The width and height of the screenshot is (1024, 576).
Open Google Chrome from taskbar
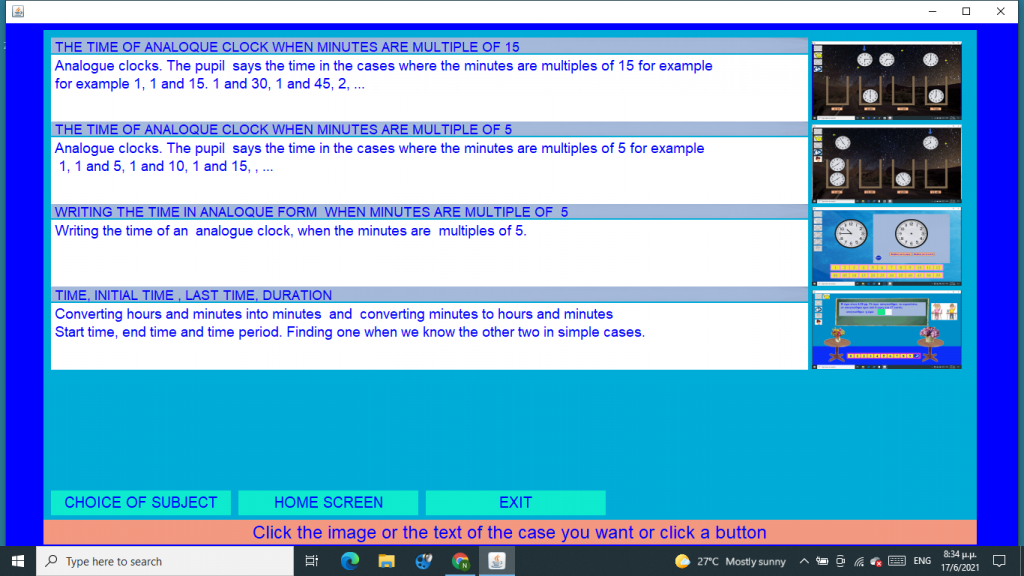tap(460, 561)
